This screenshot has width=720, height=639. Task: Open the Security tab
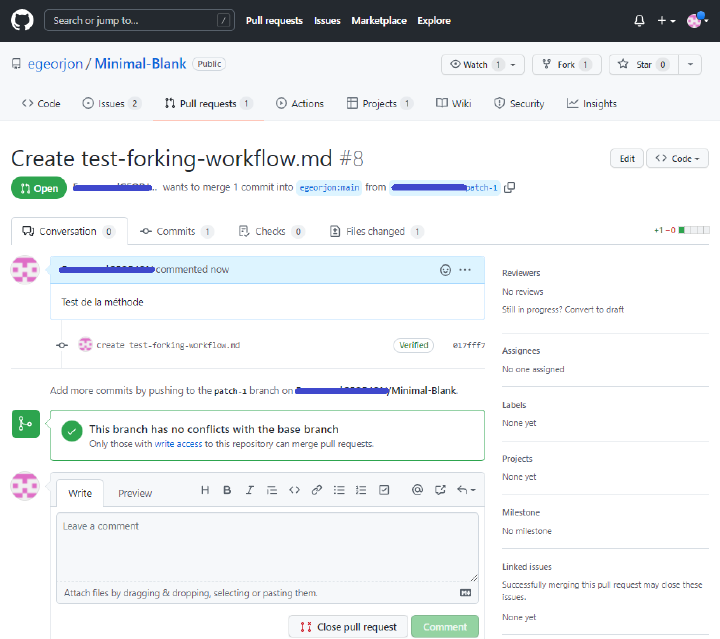point(519,104)
